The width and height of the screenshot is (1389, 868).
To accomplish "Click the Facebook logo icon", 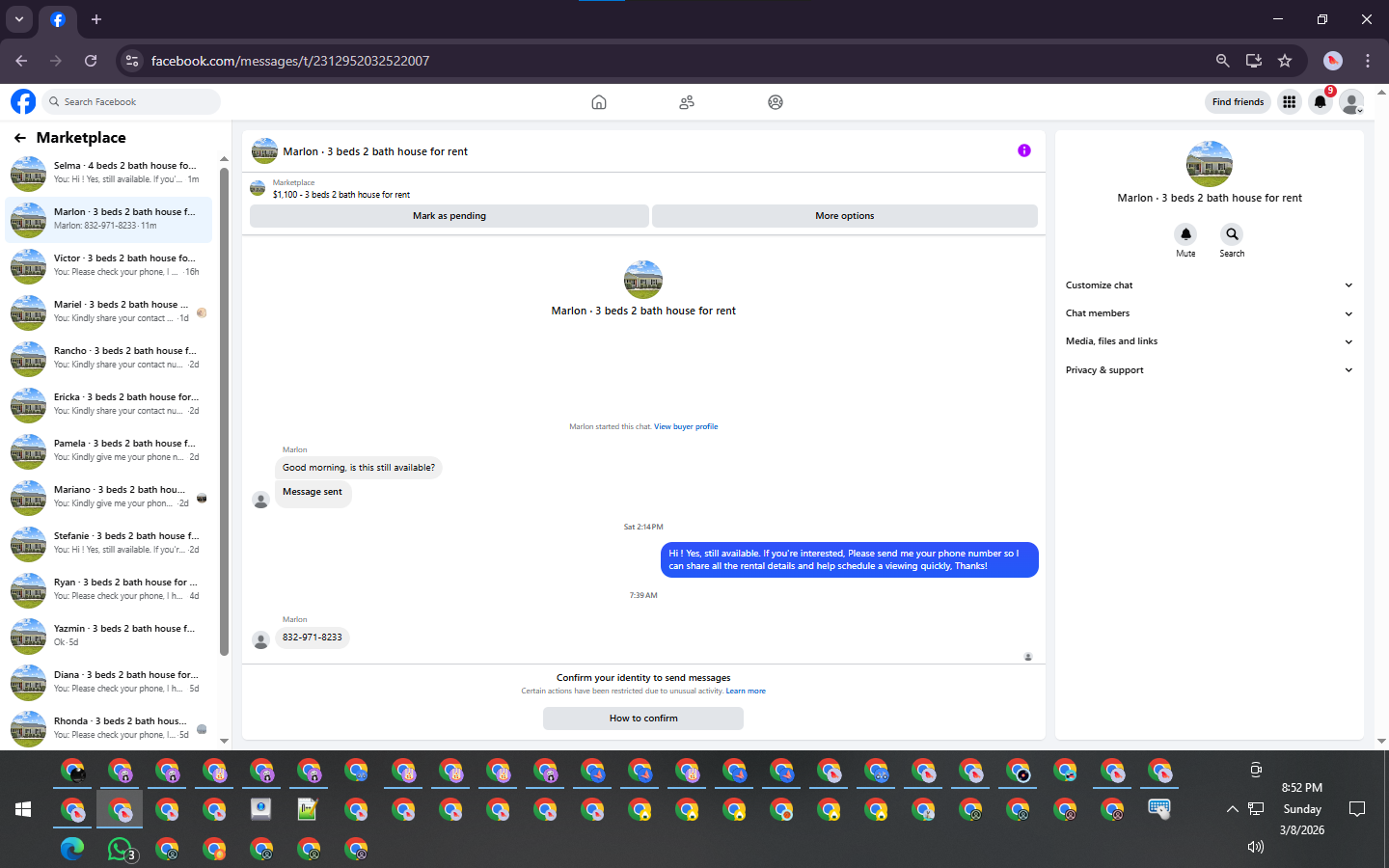I will pyautogui.click(x=23, y=101).
